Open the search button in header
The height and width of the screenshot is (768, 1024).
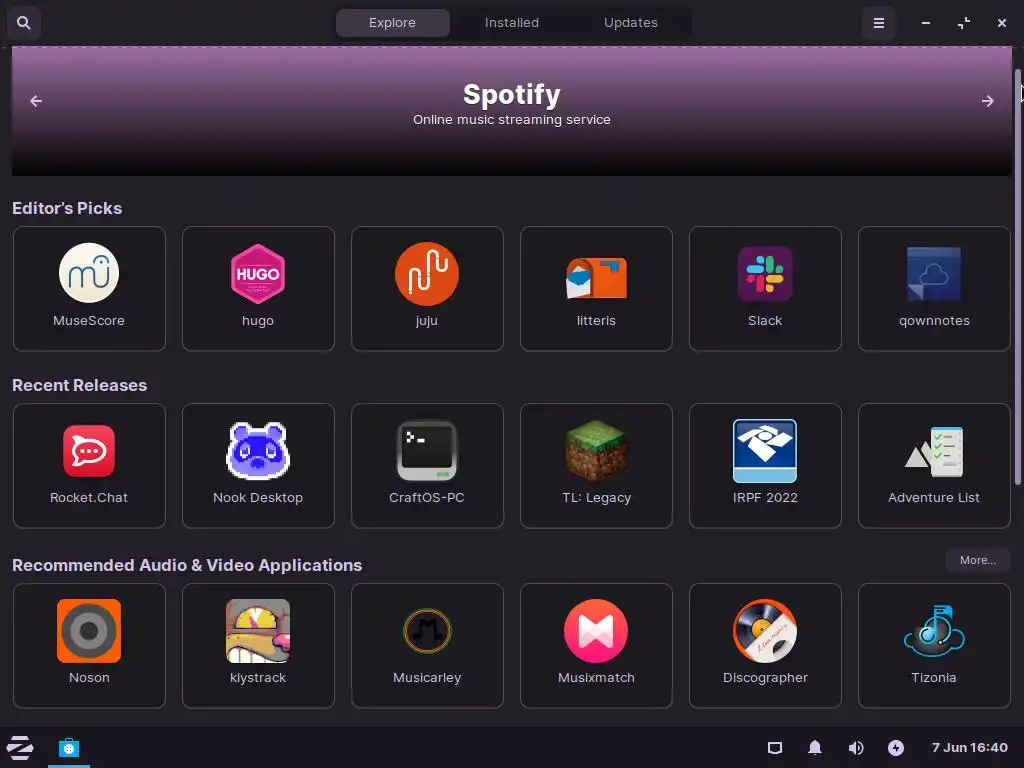click(24, 23)
